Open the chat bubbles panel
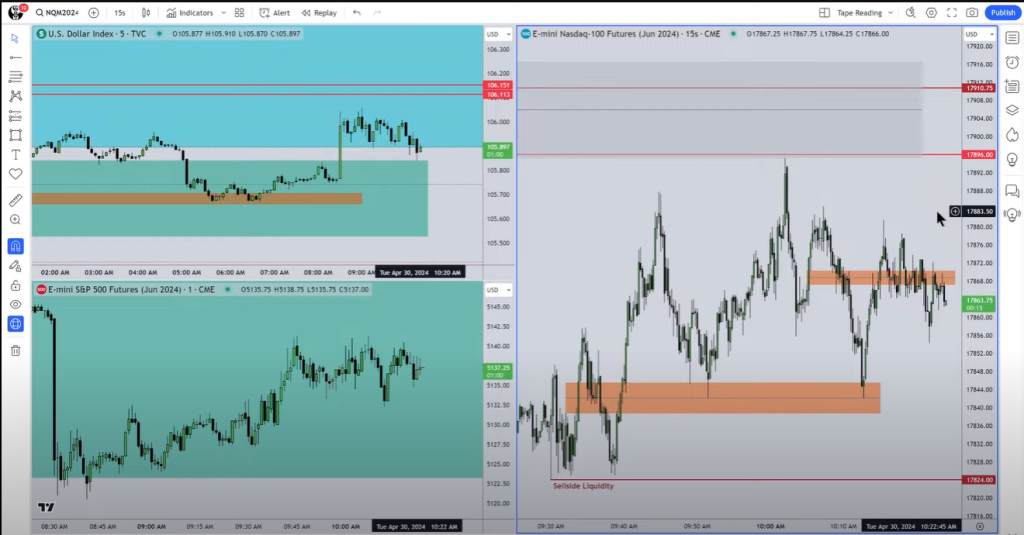The height and width of the screenshot is (535, 1024). point(1012,191)
